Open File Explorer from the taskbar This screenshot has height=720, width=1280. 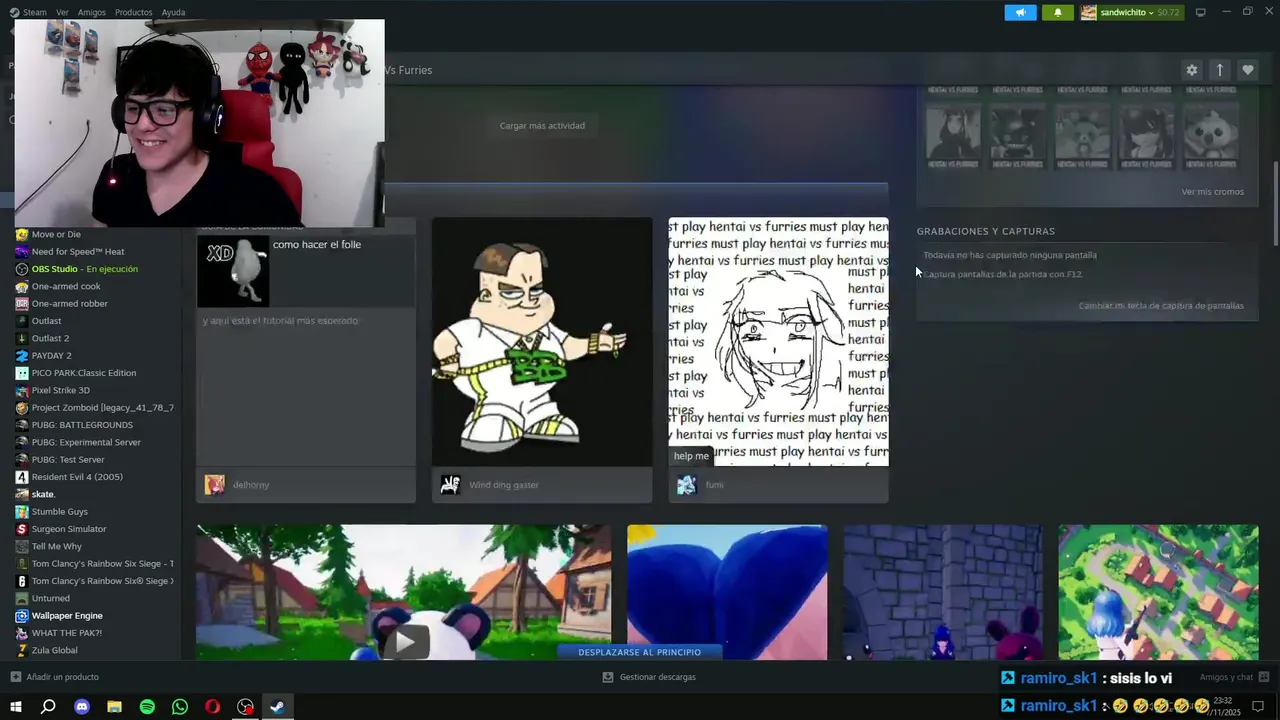tap(114, 707)
